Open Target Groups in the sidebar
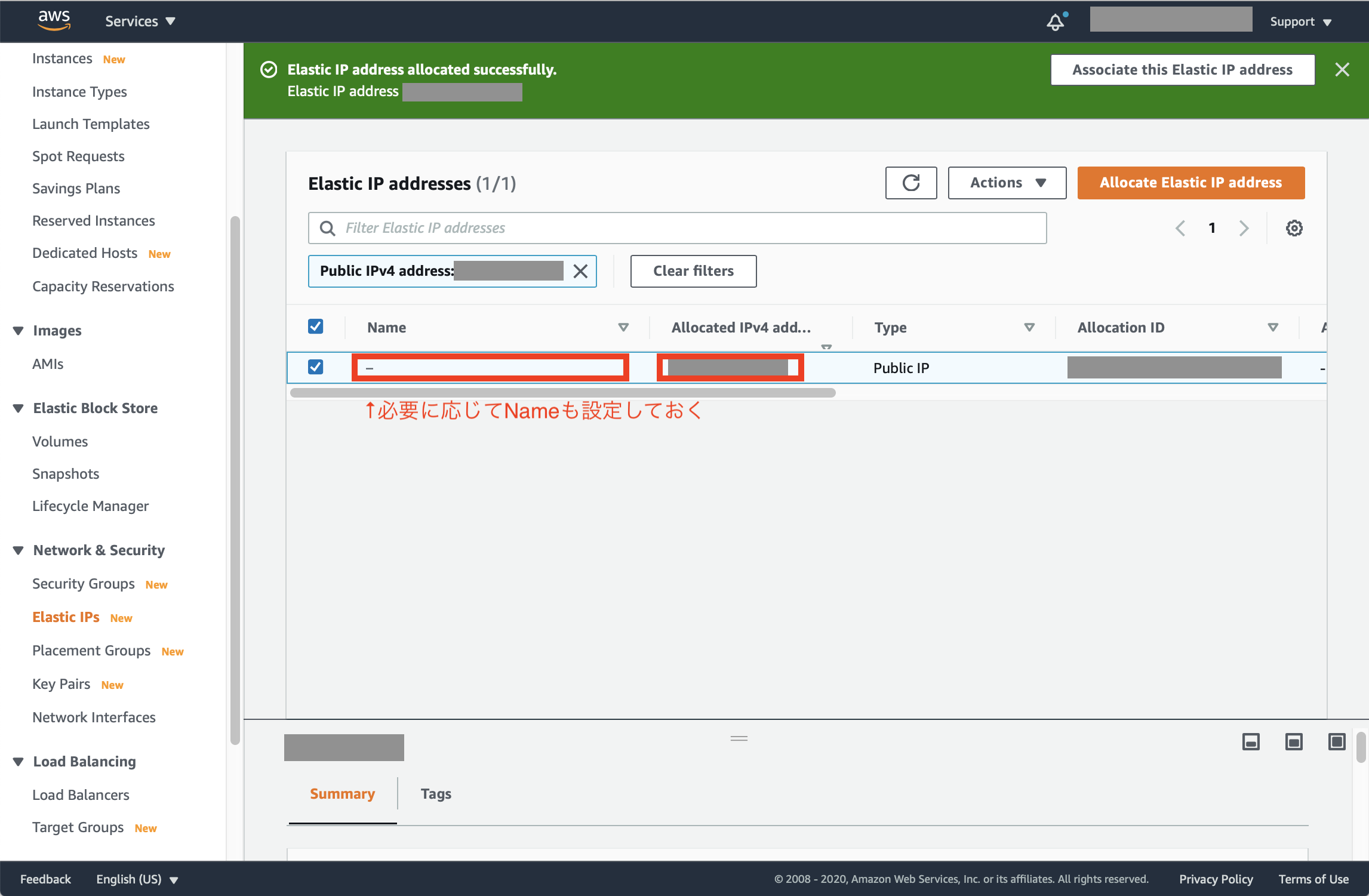This screenshot has height=896, width=1369. click(78, 827)
